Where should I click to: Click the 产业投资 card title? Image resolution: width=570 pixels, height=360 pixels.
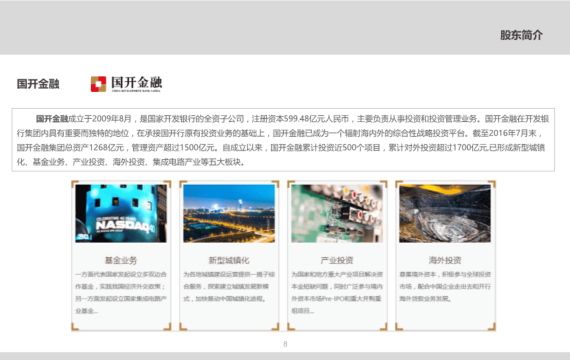pos(337,260)
